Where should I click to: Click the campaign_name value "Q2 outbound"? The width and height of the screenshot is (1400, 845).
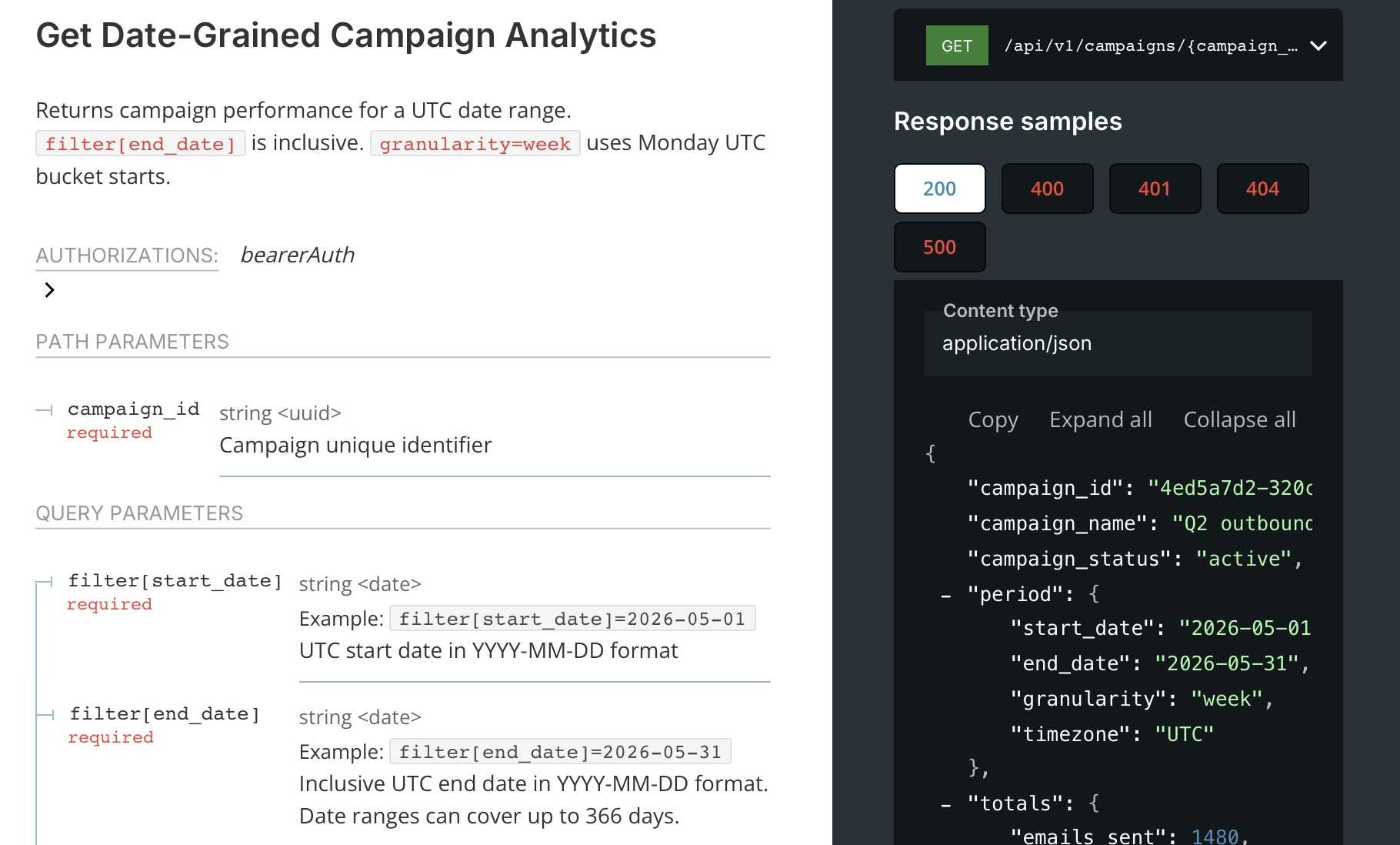click(1242, 523)
